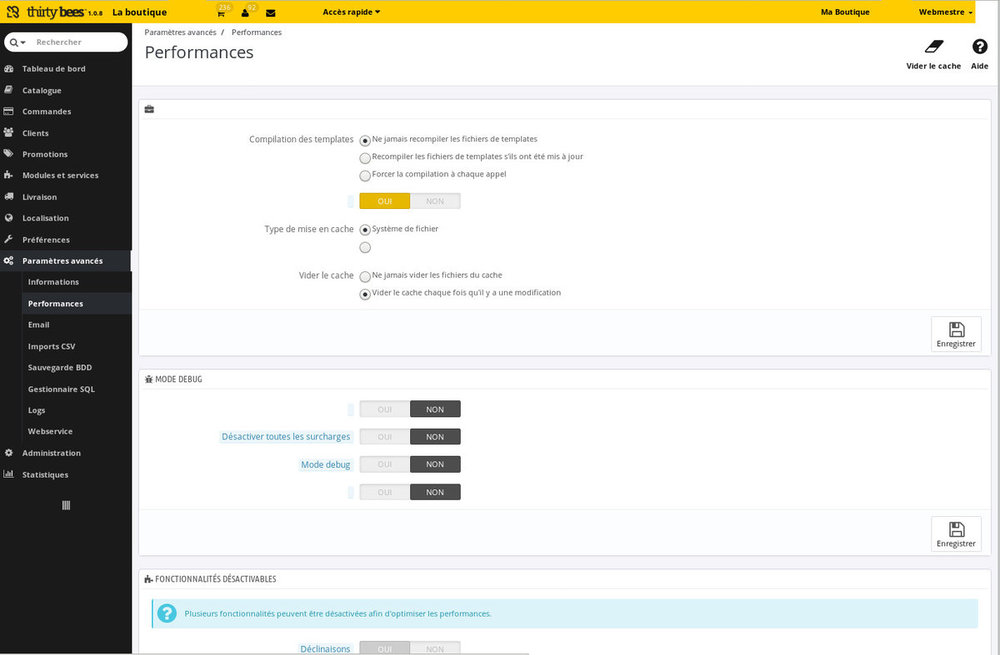Open Modules et services in sidebar

tap(60, 175)
